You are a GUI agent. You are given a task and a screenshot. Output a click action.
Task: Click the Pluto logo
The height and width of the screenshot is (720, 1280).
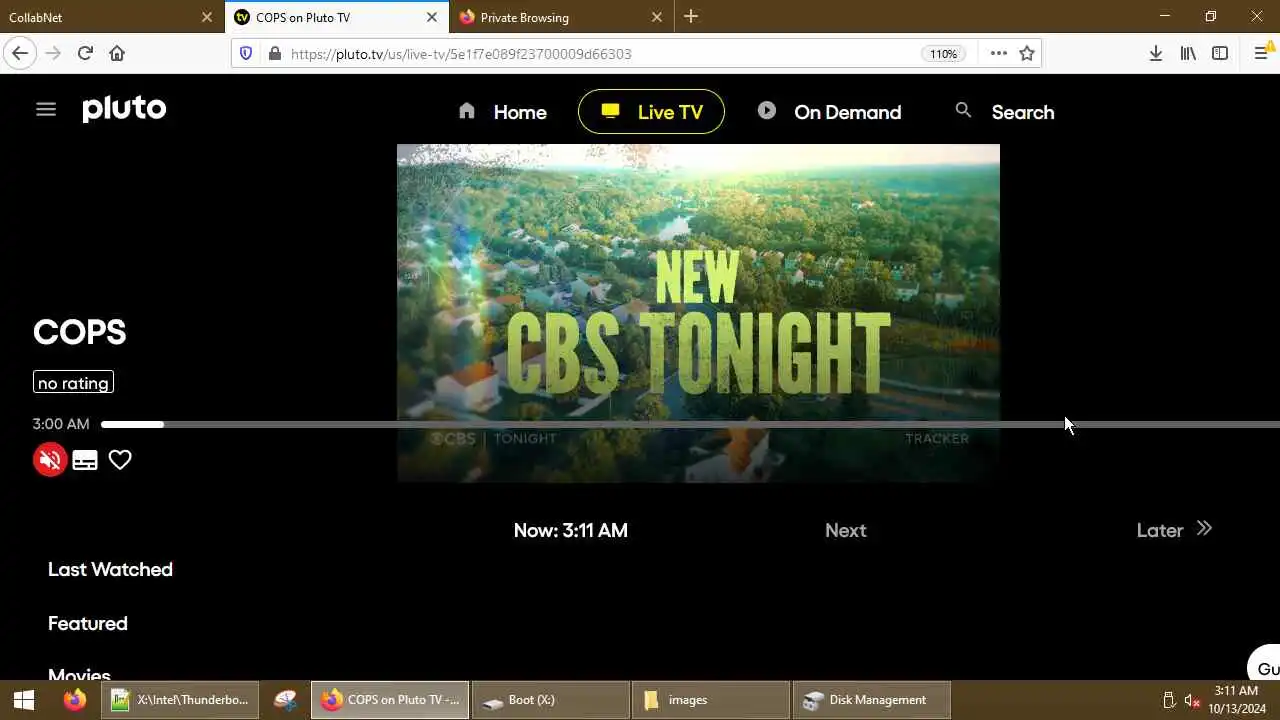click(124, 109)
